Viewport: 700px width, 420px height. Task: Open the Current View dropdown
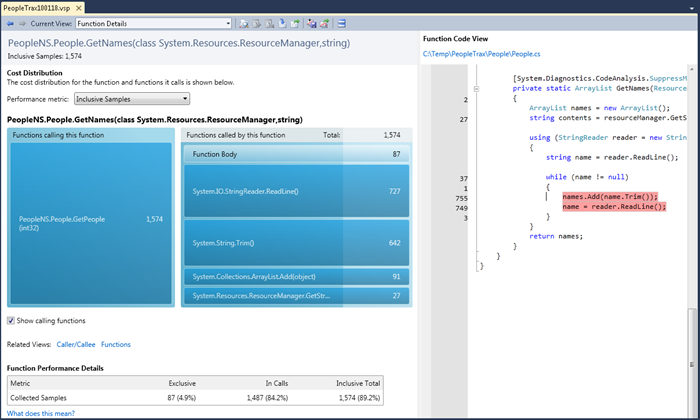pos(154,24)
